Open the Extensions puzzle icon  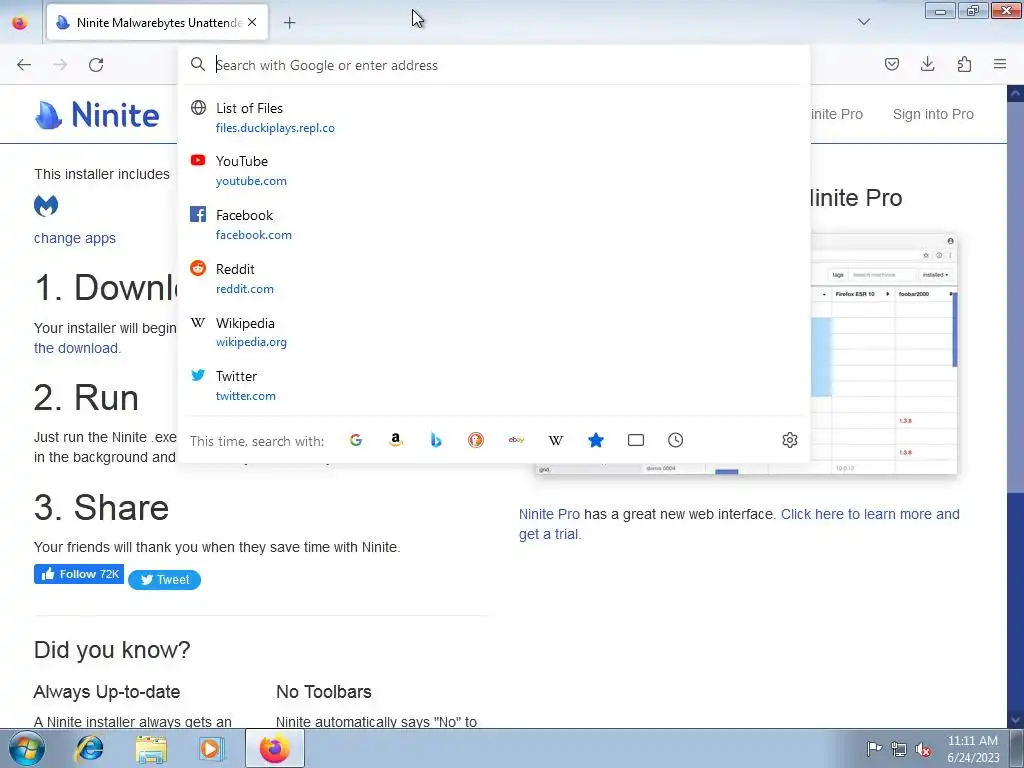coord(964,64)
